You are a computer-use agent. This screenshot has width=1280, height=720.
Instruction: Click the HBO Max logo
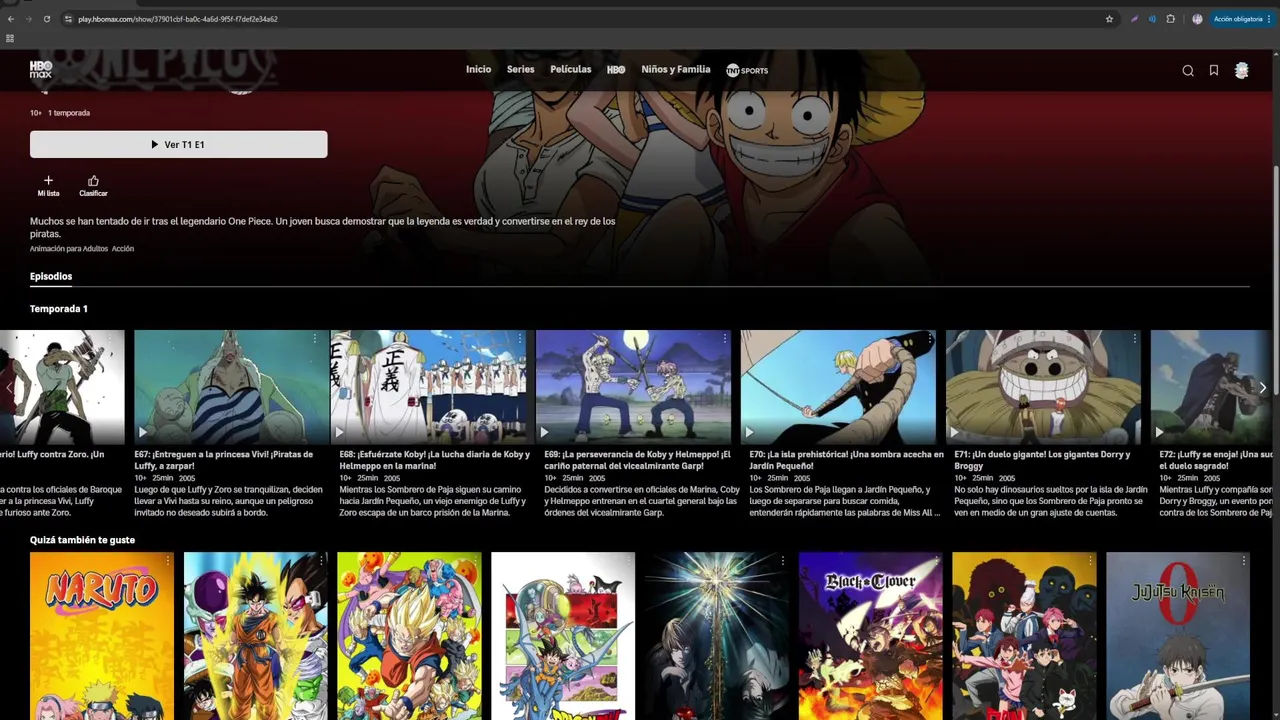(x=41, y=69)
